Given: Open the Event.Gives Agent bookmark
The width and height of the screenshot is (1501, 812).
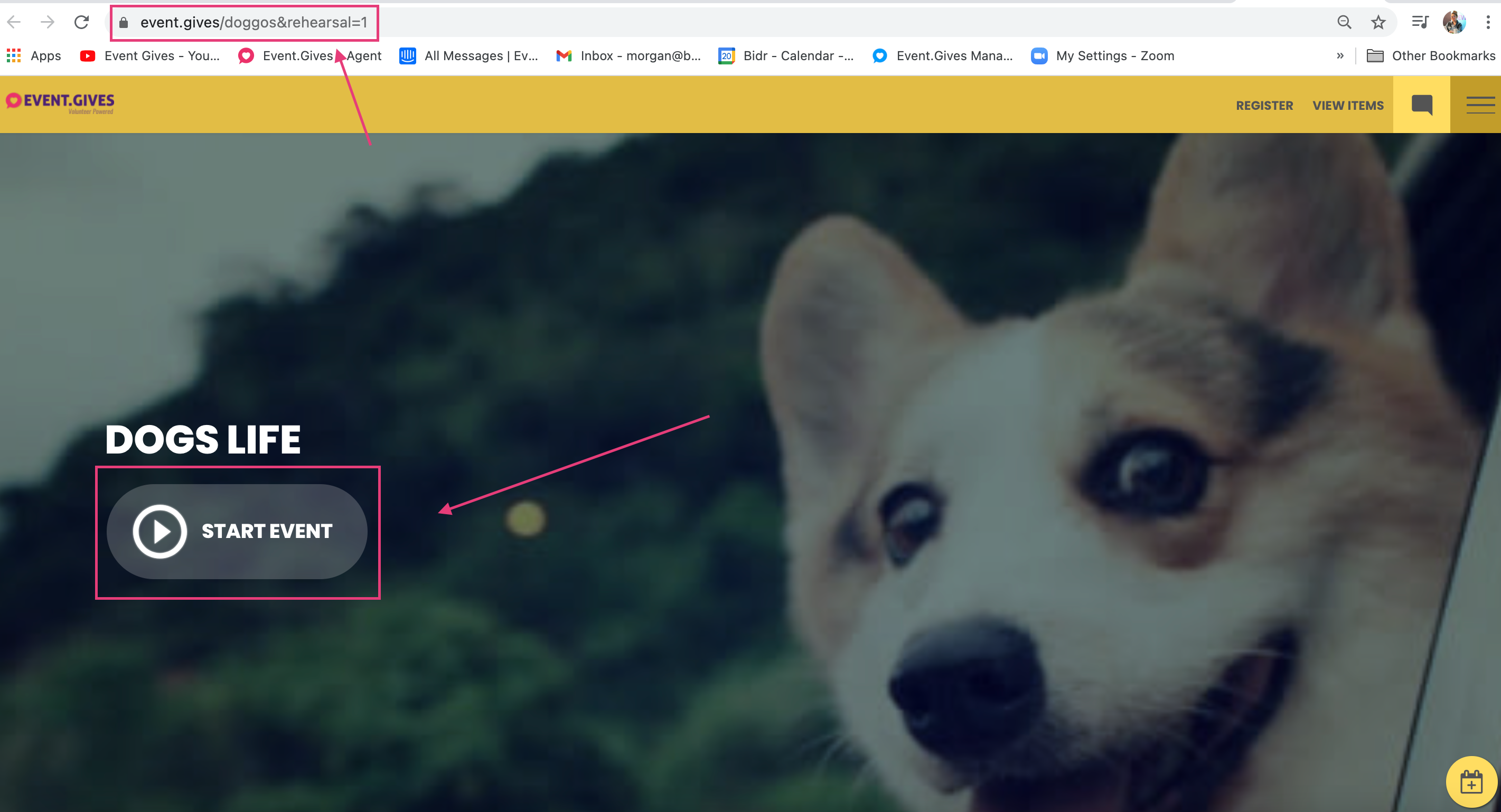Looking at the screenshot, I should click(x=310, y=56).
